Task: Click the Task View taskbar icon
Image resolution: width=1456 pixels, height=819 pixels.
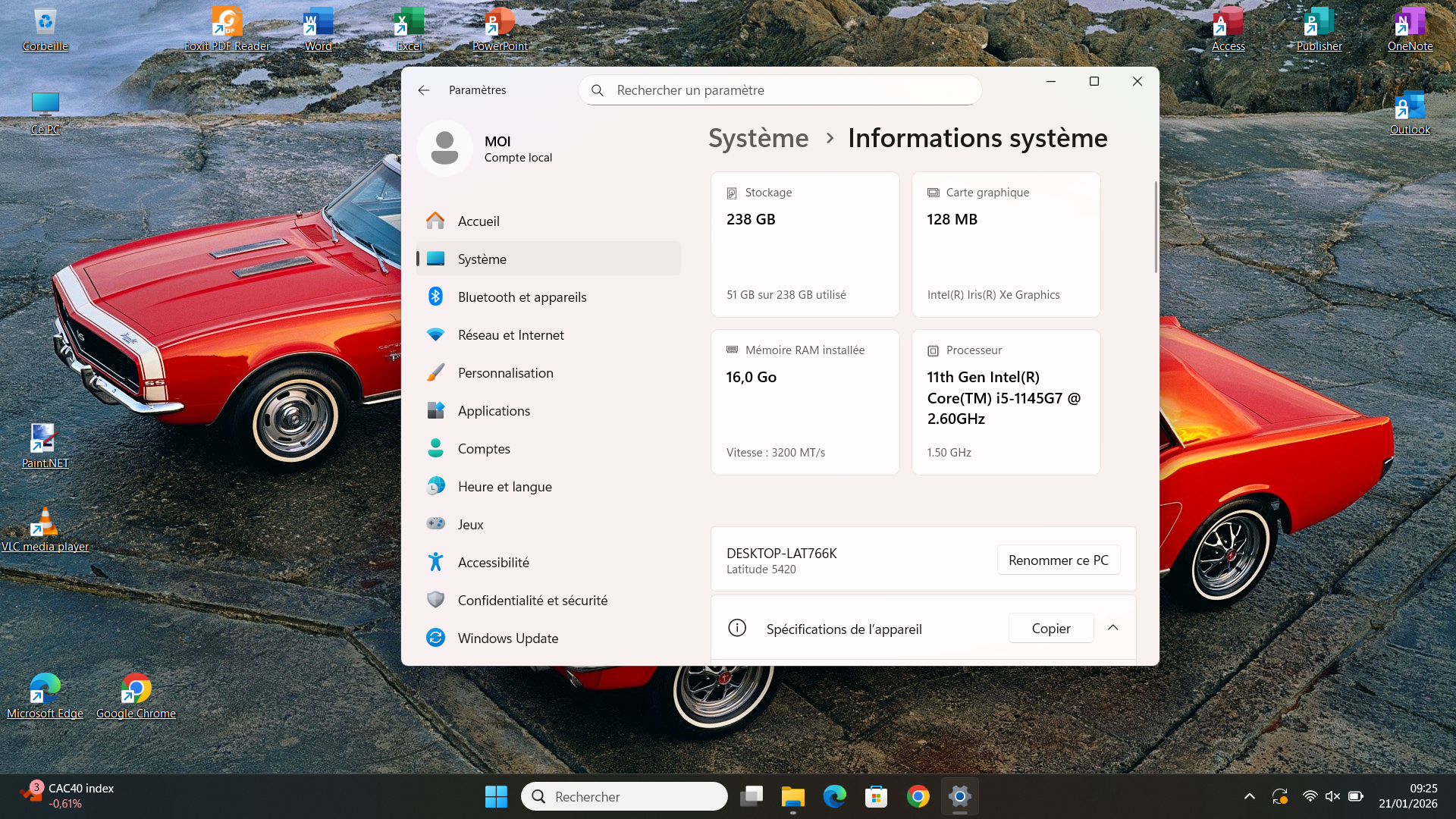Action: click(752, 796)
